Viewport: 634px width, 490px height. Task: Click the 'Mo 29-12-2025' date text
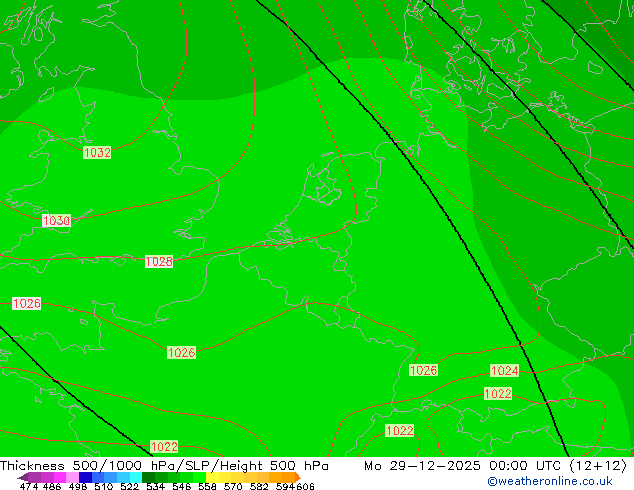tap(422, 466)
